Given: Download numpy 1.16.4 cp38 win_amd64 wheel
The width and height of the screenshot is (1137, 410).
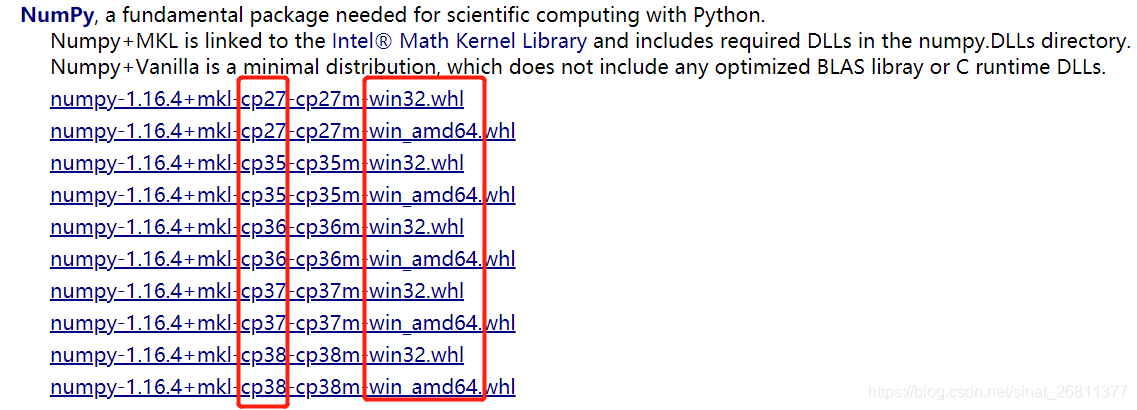Looking at the screenshot, I should click(283, 387).
